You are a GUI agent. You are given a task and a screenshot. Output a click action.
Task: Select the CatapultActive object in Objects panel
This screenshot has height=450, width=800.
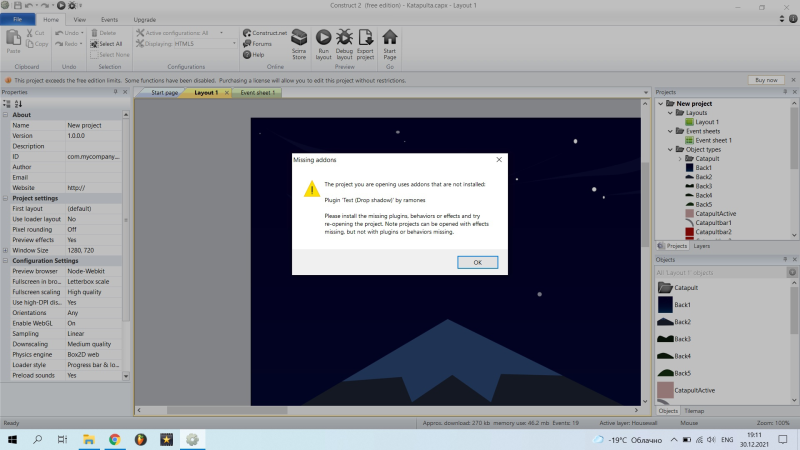tap(686, 390)
